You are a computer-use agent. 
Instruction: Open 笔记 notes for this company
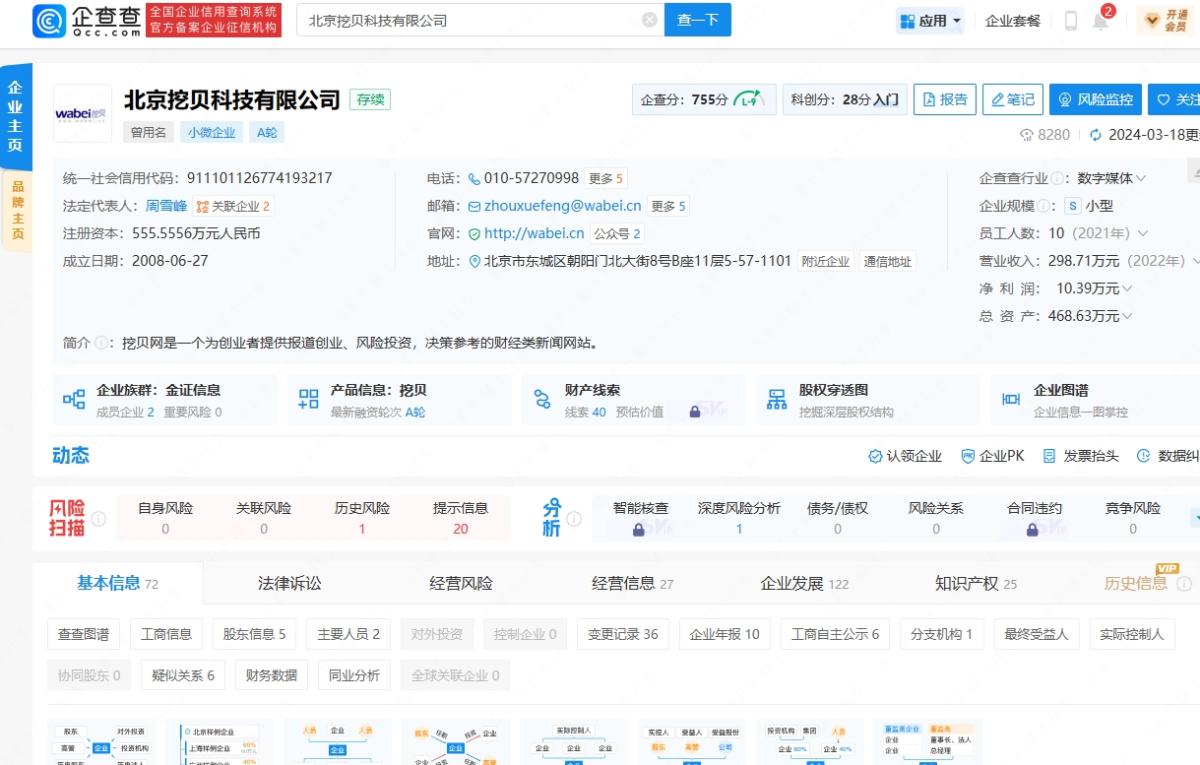[x=1013, y=99]
